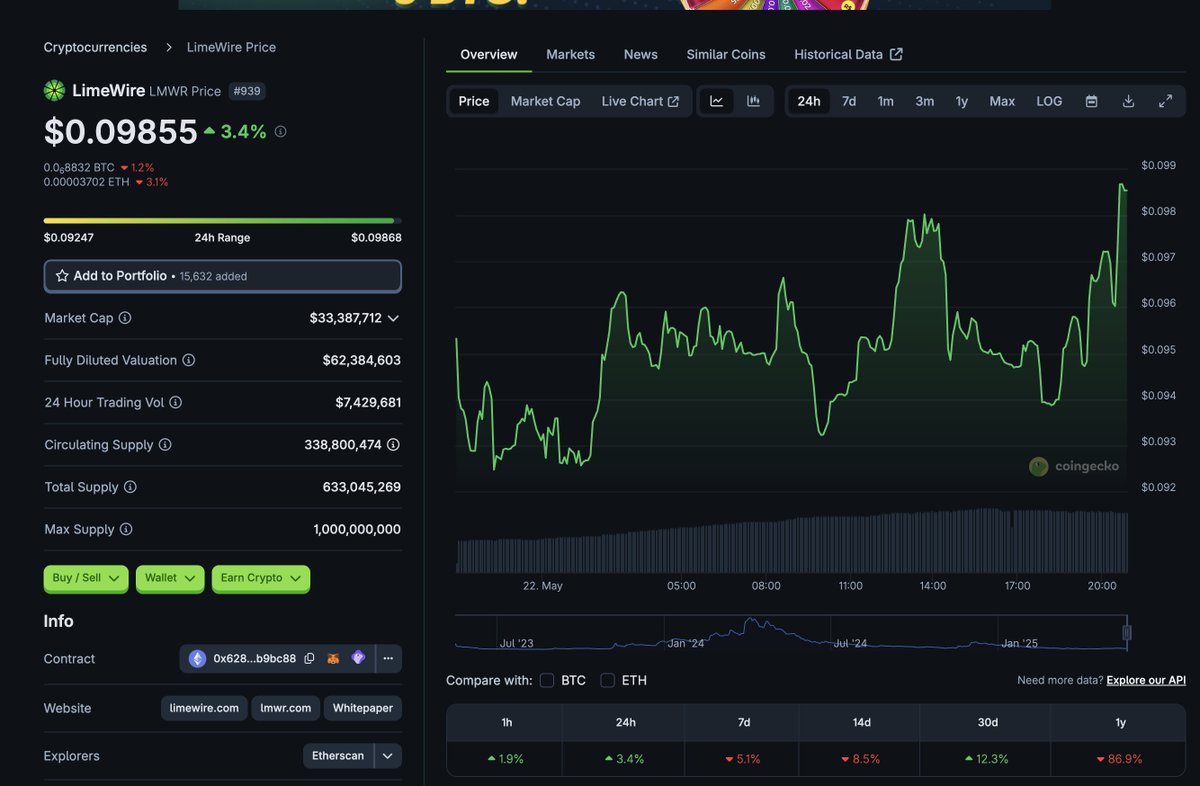This screenshot has width=1200, height=786.
Task: Select the 24h chart timeframe
Action: [x=809, y=101]
